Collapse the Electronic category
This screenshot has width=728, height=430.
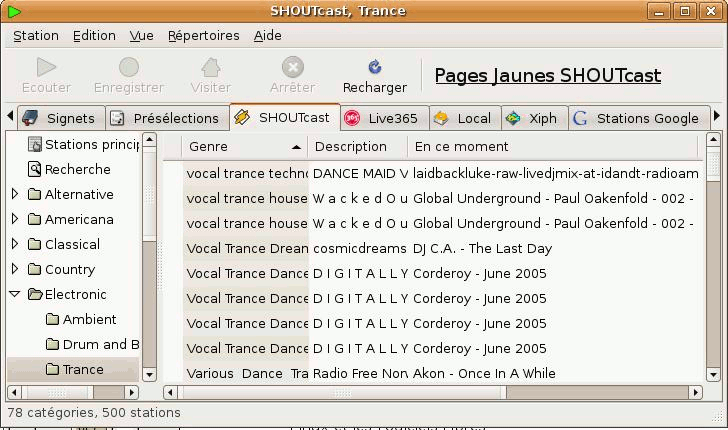(x=14, y=294)
